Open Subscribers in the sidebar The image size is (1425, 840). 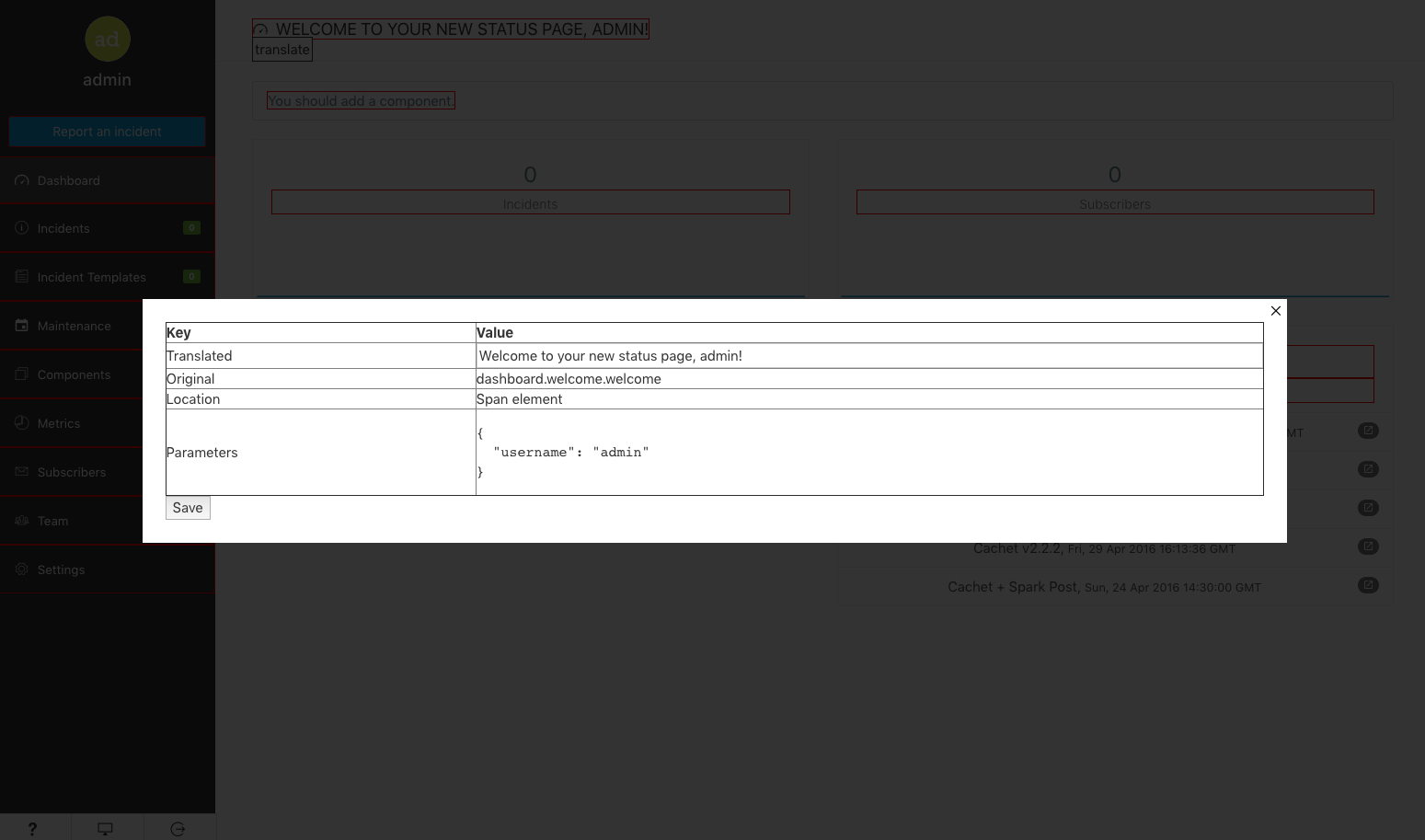72,472
